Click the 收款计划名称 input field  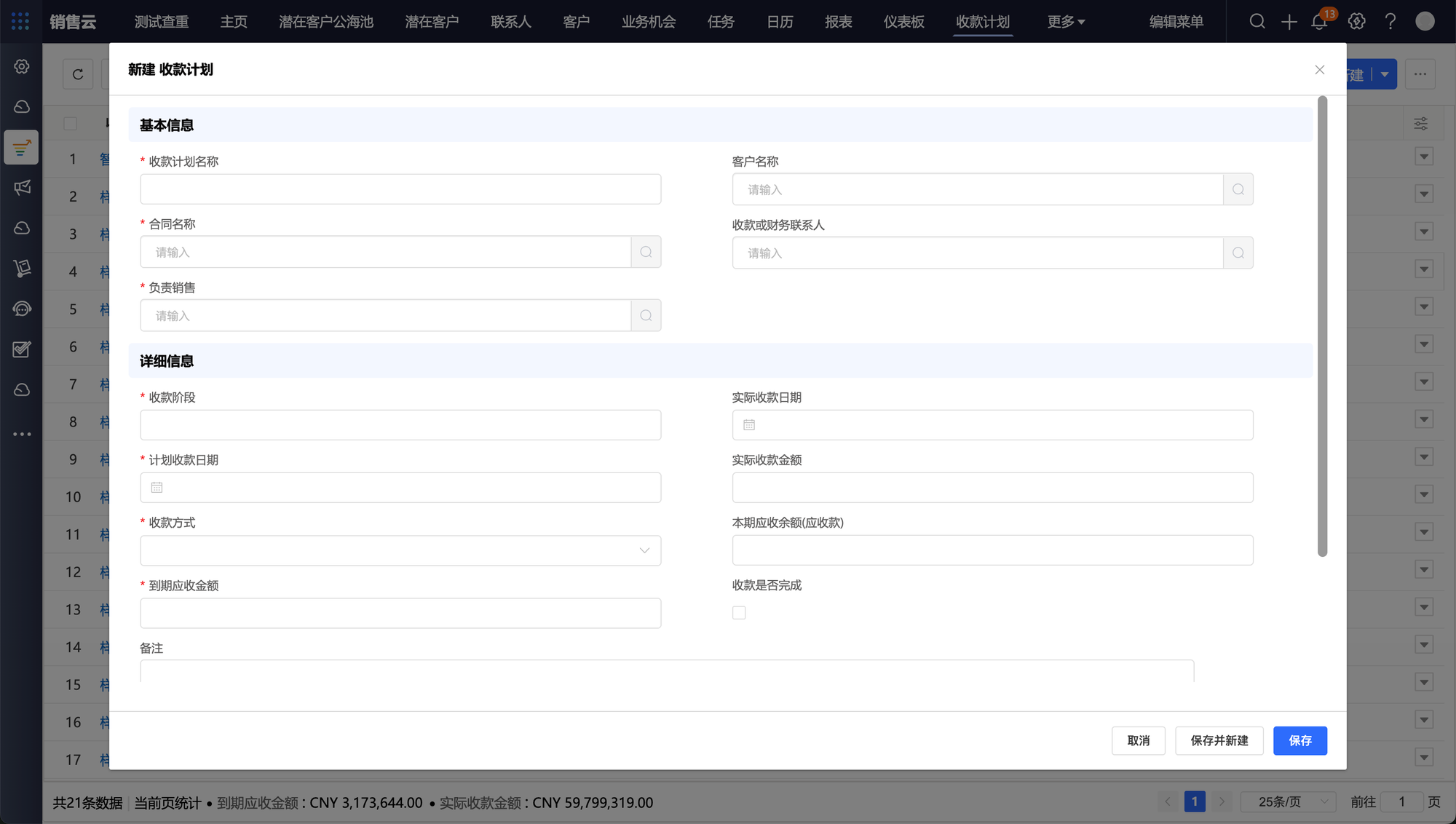click(x=400, y=189)
